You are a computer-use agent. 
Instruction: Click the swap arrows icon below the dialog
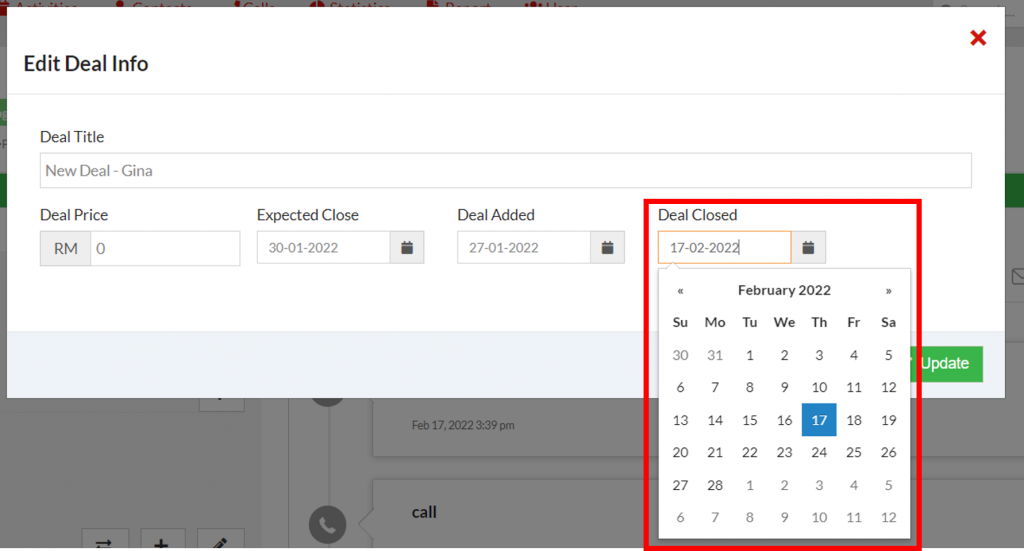coord(104,543)
